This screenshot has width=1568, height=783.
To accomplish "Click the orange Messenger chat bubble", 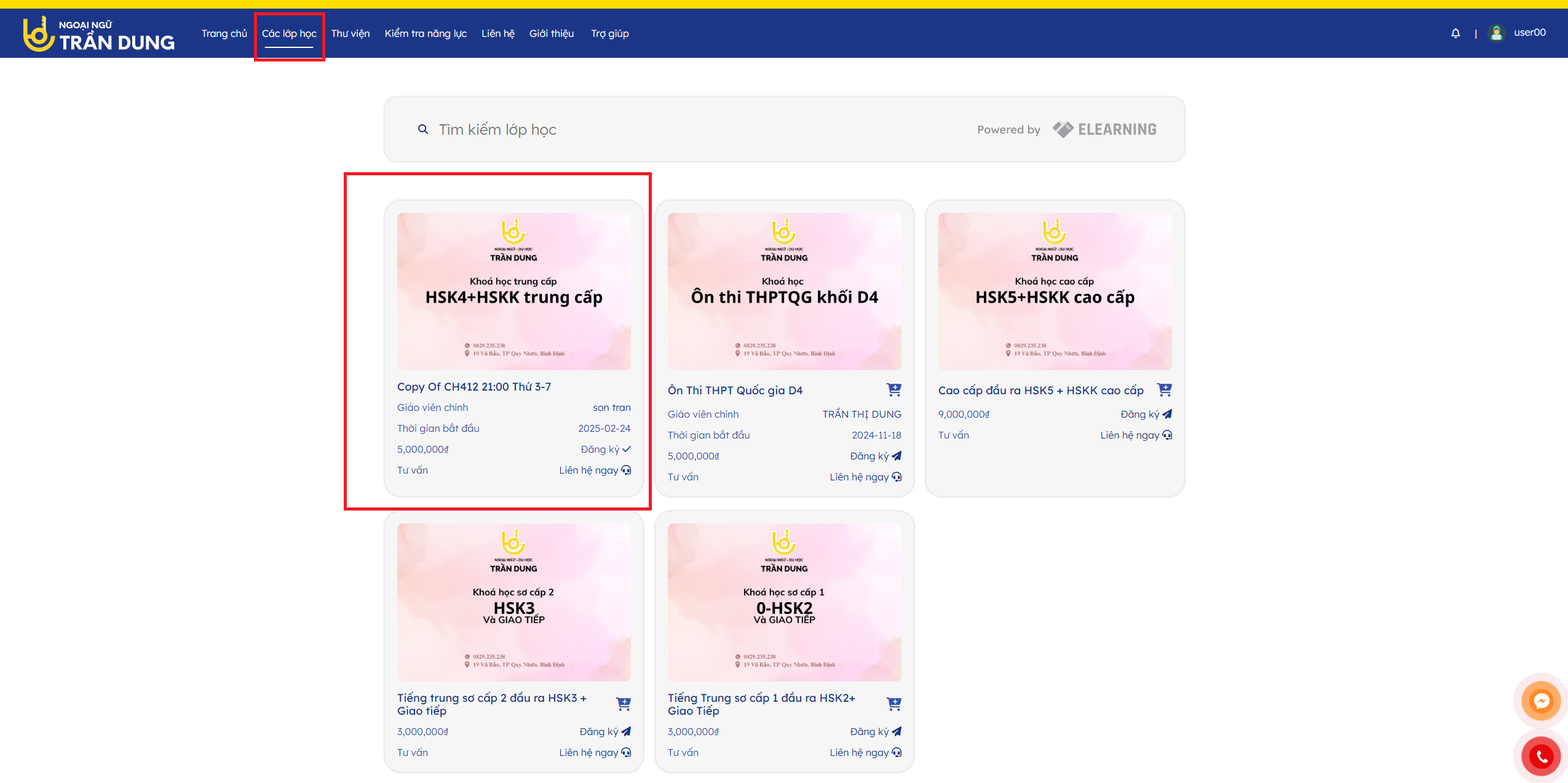I will tap(1540, 701).
